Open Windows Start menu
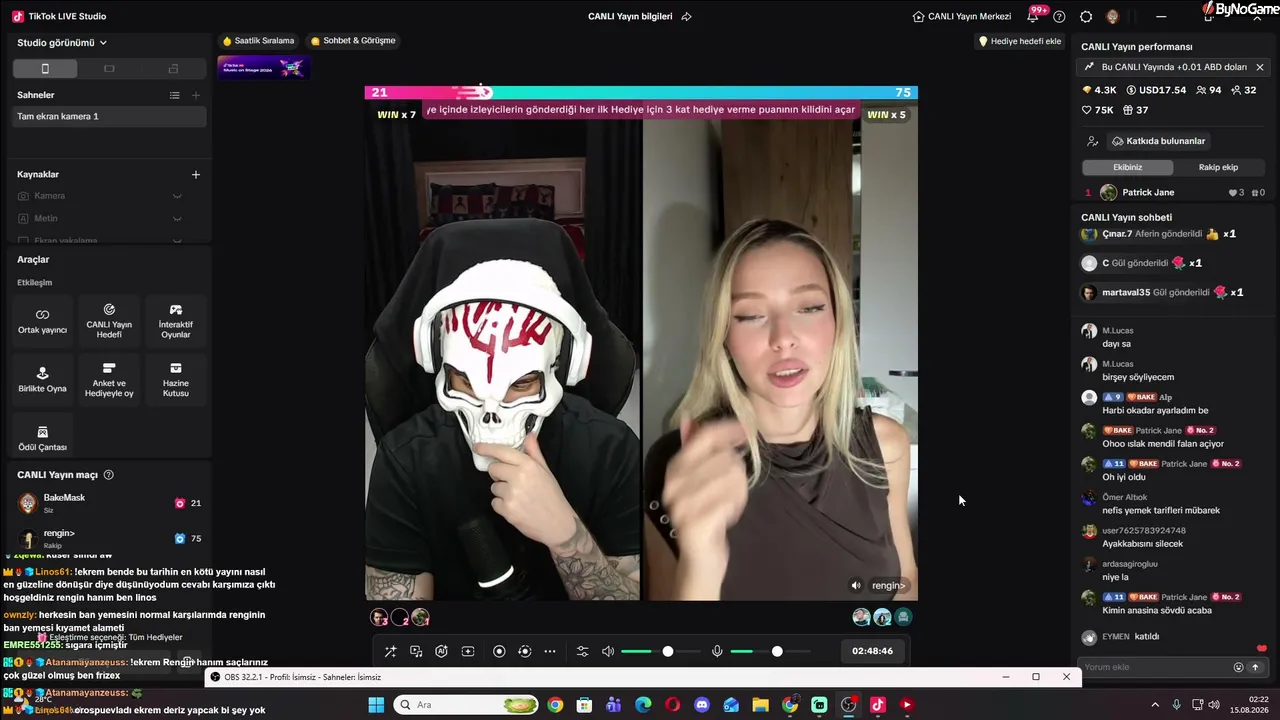The image size is (1280, 720). 376,705
